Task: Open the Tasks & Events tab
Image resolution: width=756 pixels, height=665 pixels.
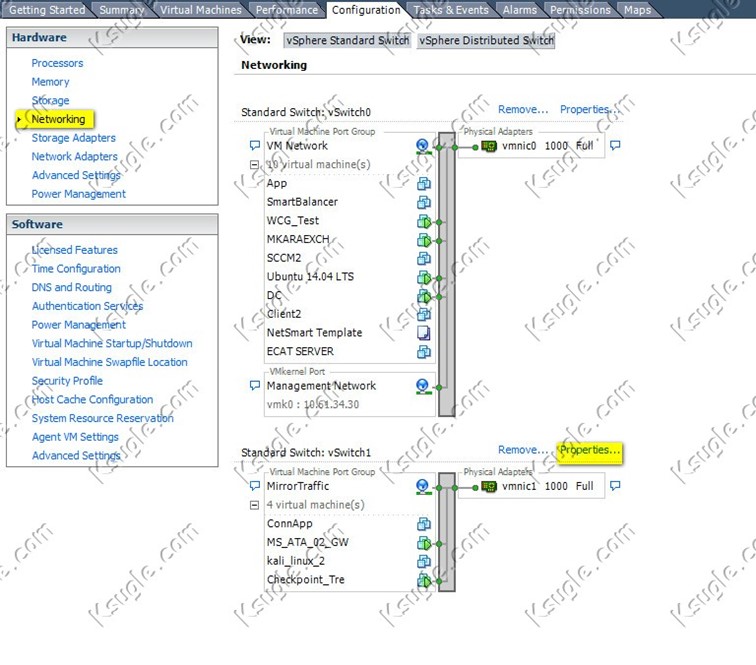Action: (451, 10)
